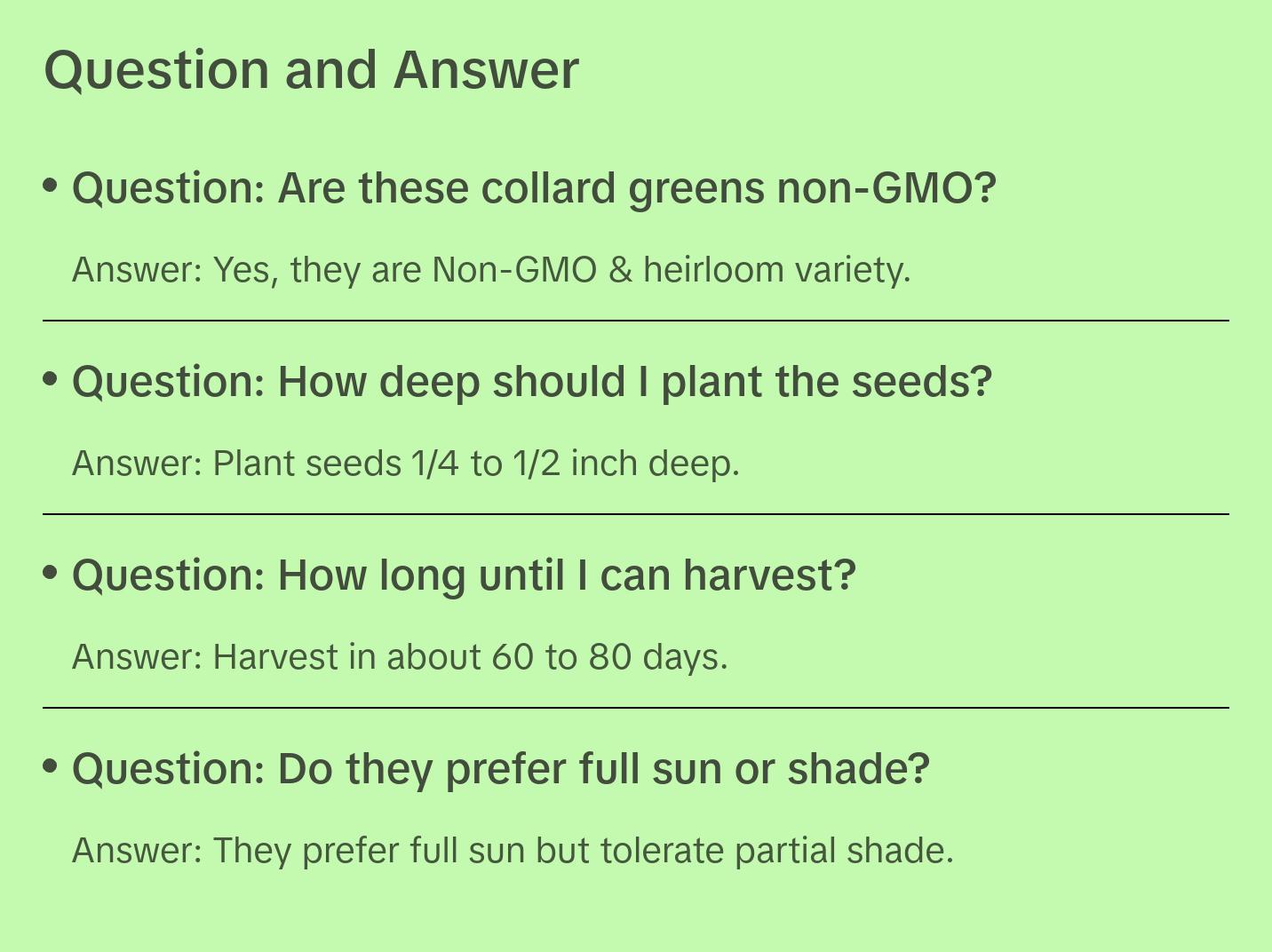Select the "How long until I can harvest?" question

click(464, 575)
